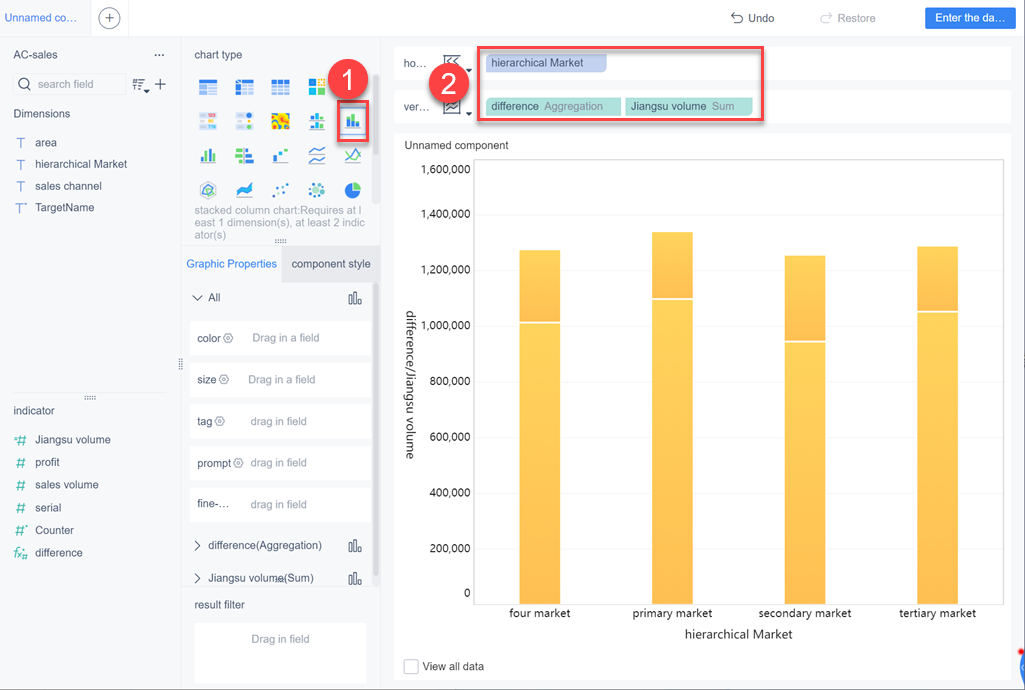Expand the Jiangsu volume(Sum) section

click(197, 578)
